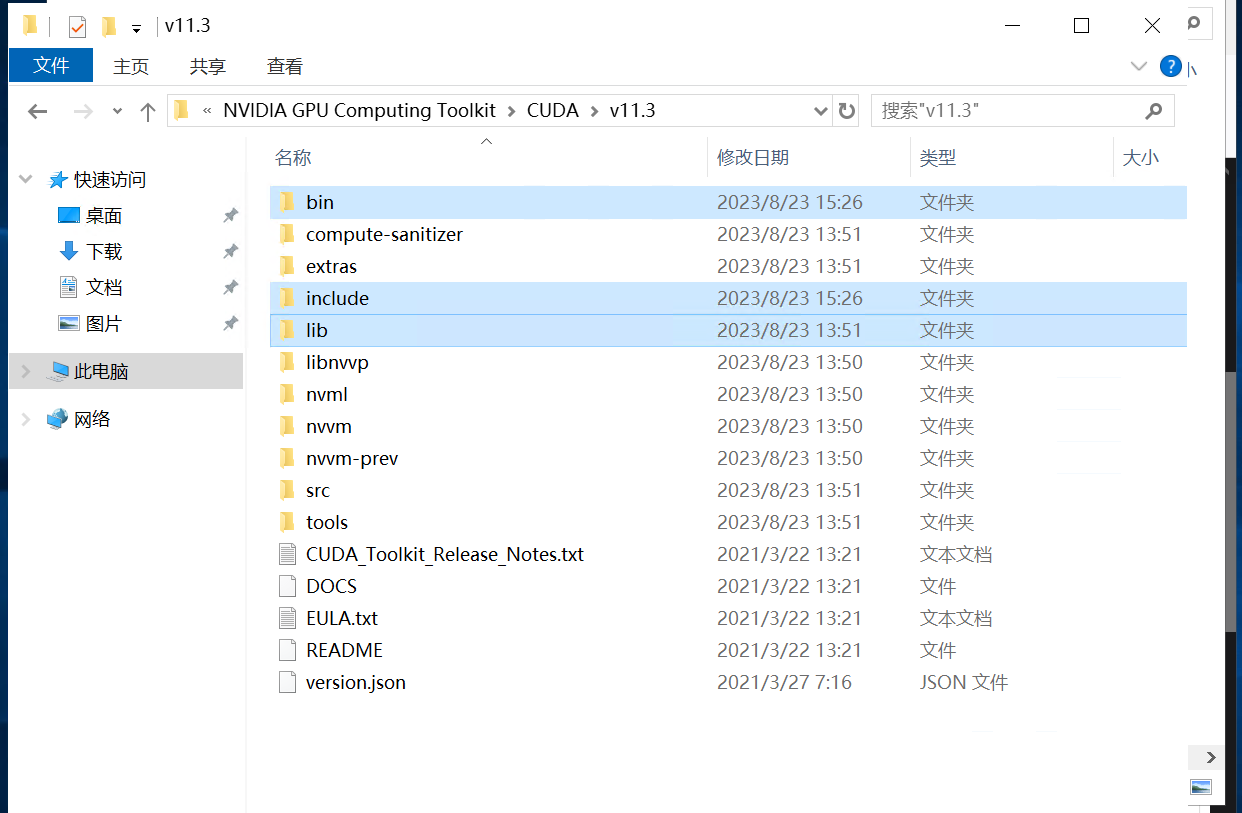This screenshot has width=1242, height=813.
Task: Select the bin folder in the file list
Action: coord(318,201)
